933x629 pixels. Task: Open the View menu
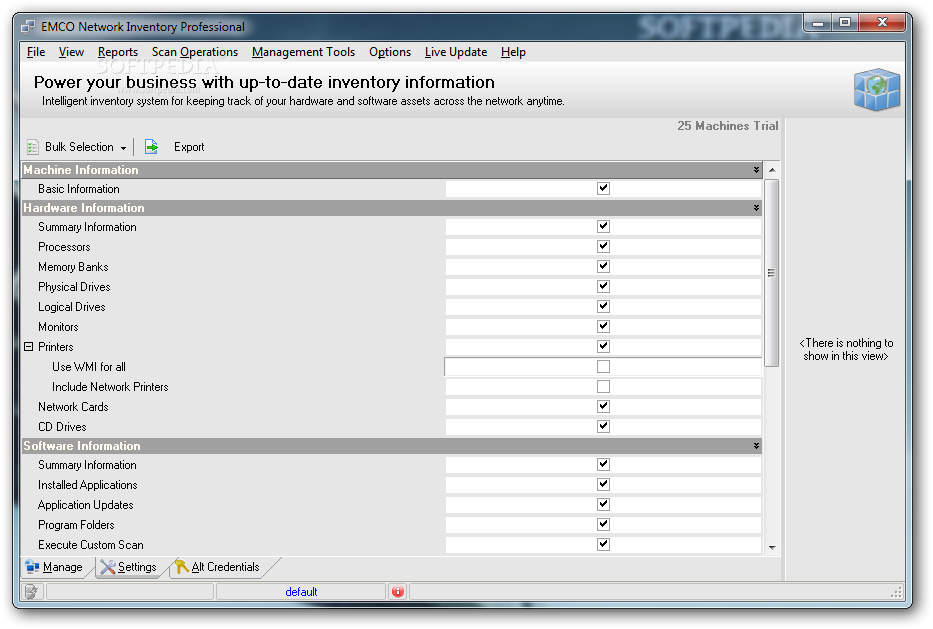coord(71,52)
